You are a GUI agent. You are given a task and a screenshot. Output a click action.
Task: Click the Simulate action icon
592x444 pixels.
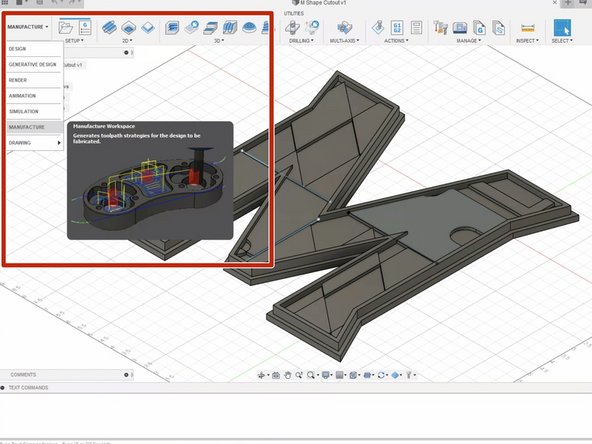tap(378, 28)
